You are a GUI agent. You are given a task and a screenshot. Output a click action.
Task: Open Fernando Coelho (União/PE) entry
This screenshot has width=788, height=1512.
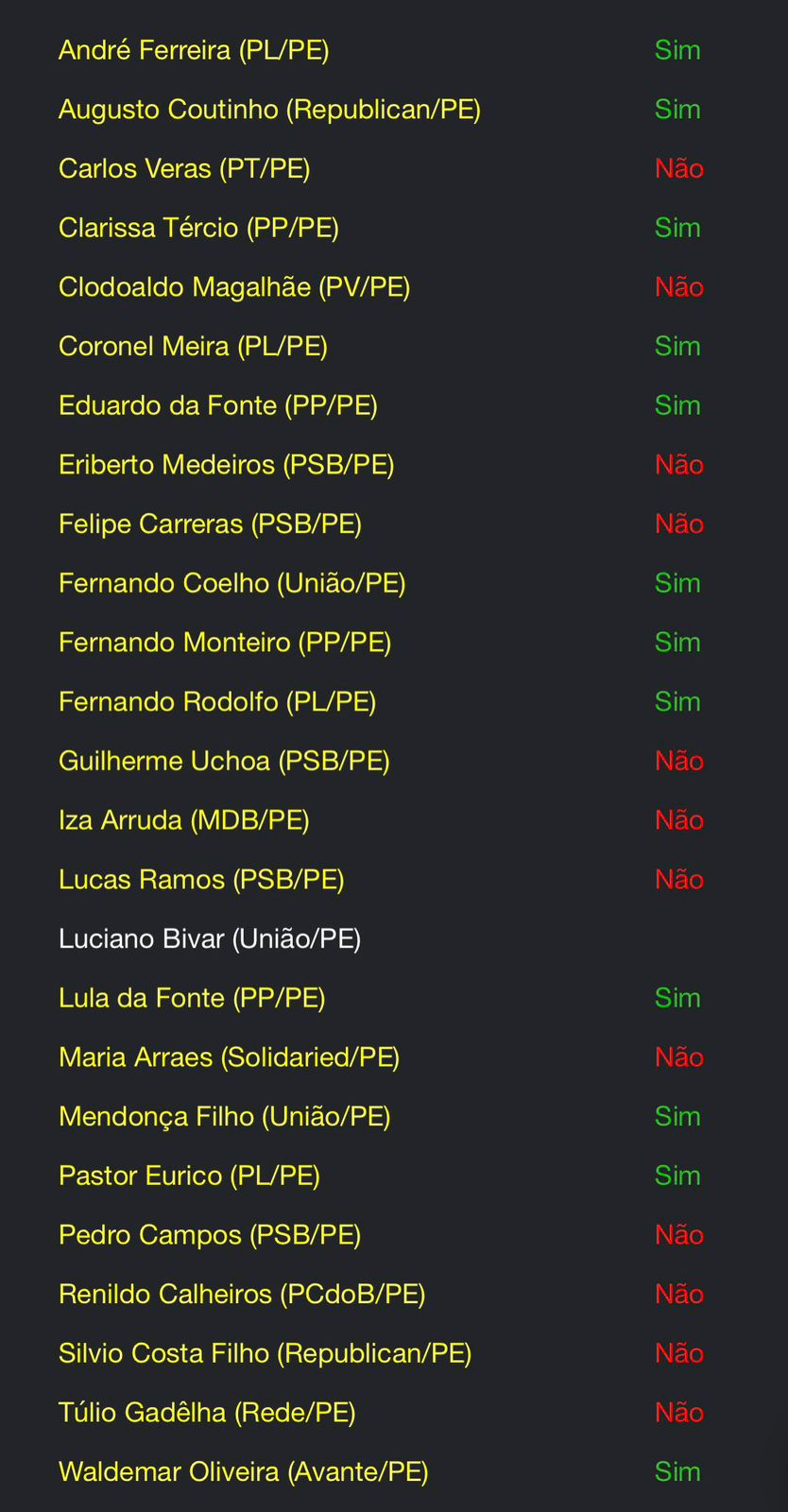click(x=232, y=583)
